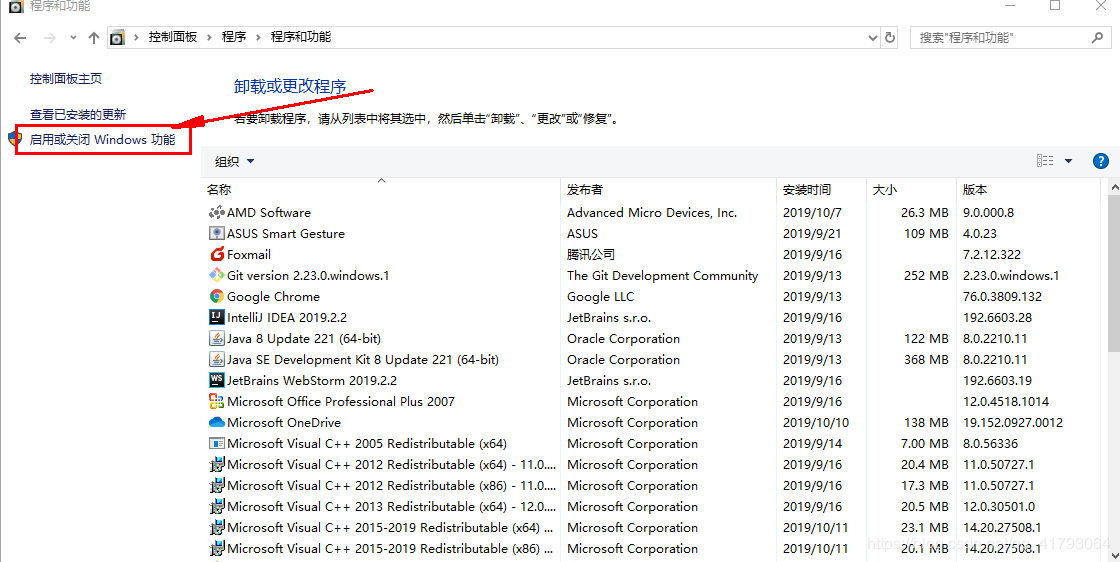
Task: Click The Git Development Community text
Action: click(x=662, y=275)
